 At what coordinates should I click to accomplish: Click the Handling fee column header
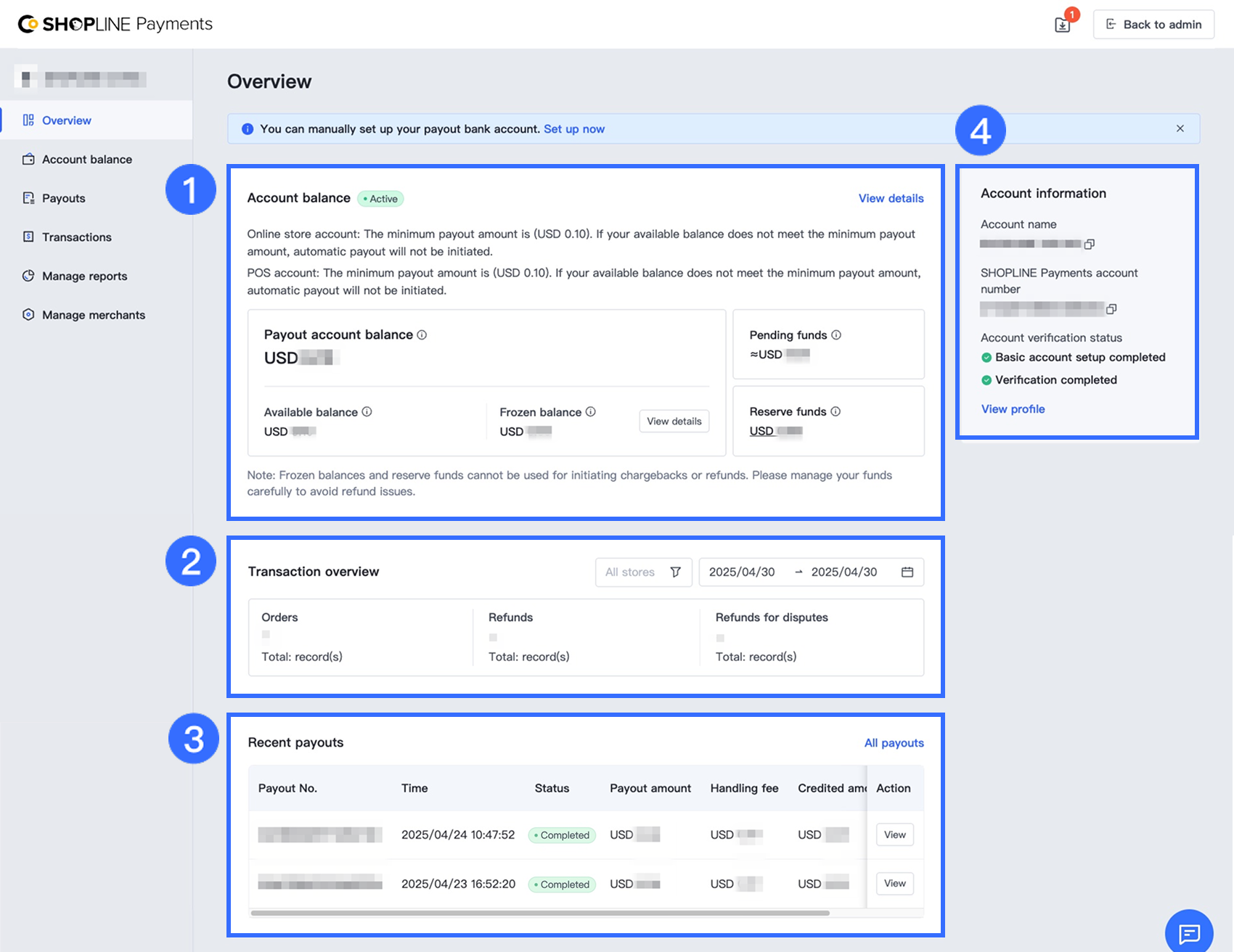[x=744, y=788]
